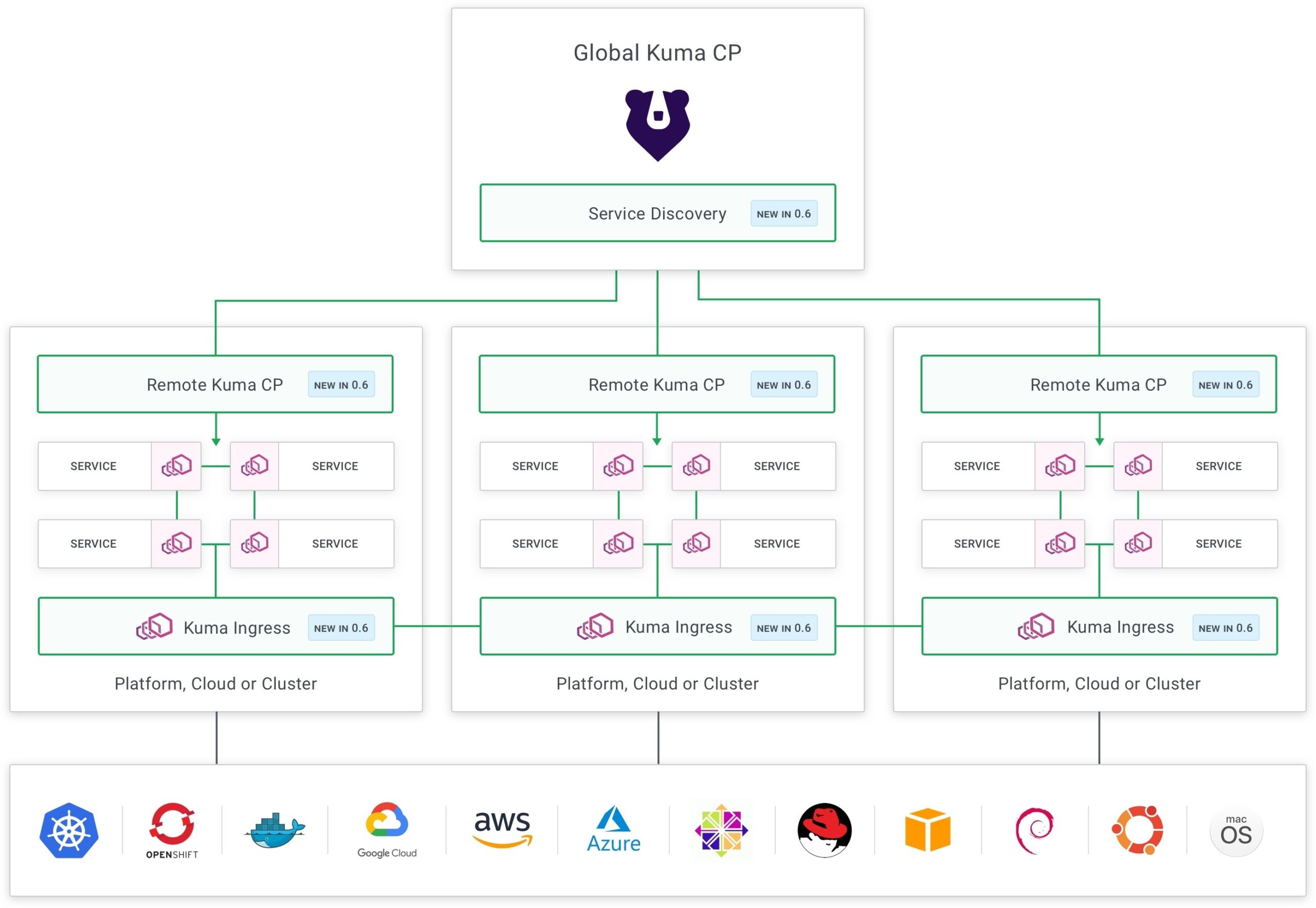This screenshot has height=908, width=1316.
Task: Click the proxy icon beside the middle cluster's bottom-left SERVICE
Action: 618,544
